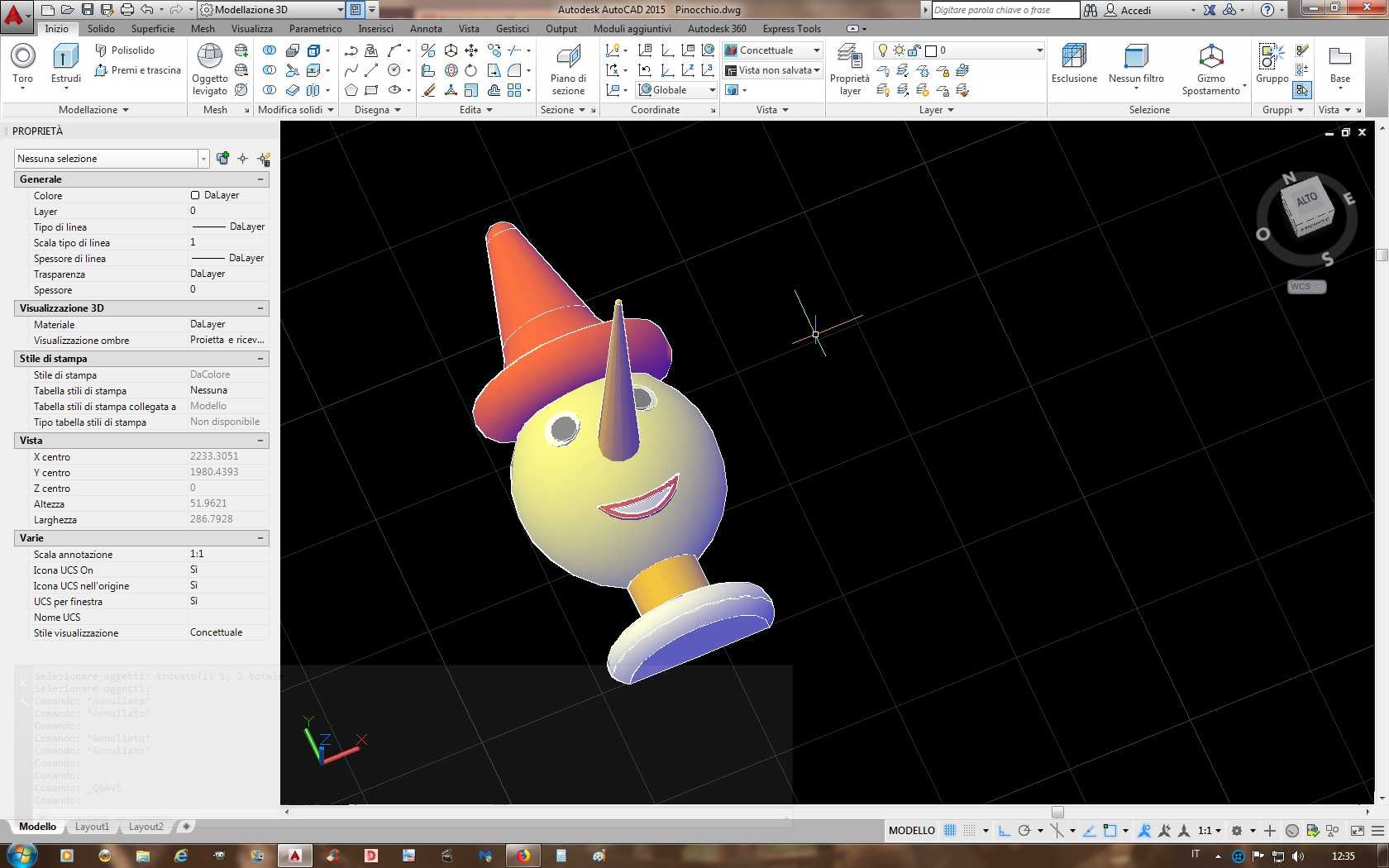Click the keyword search input field
The height and width of the screenshot is (868, 1389).
pos(1005,10)
